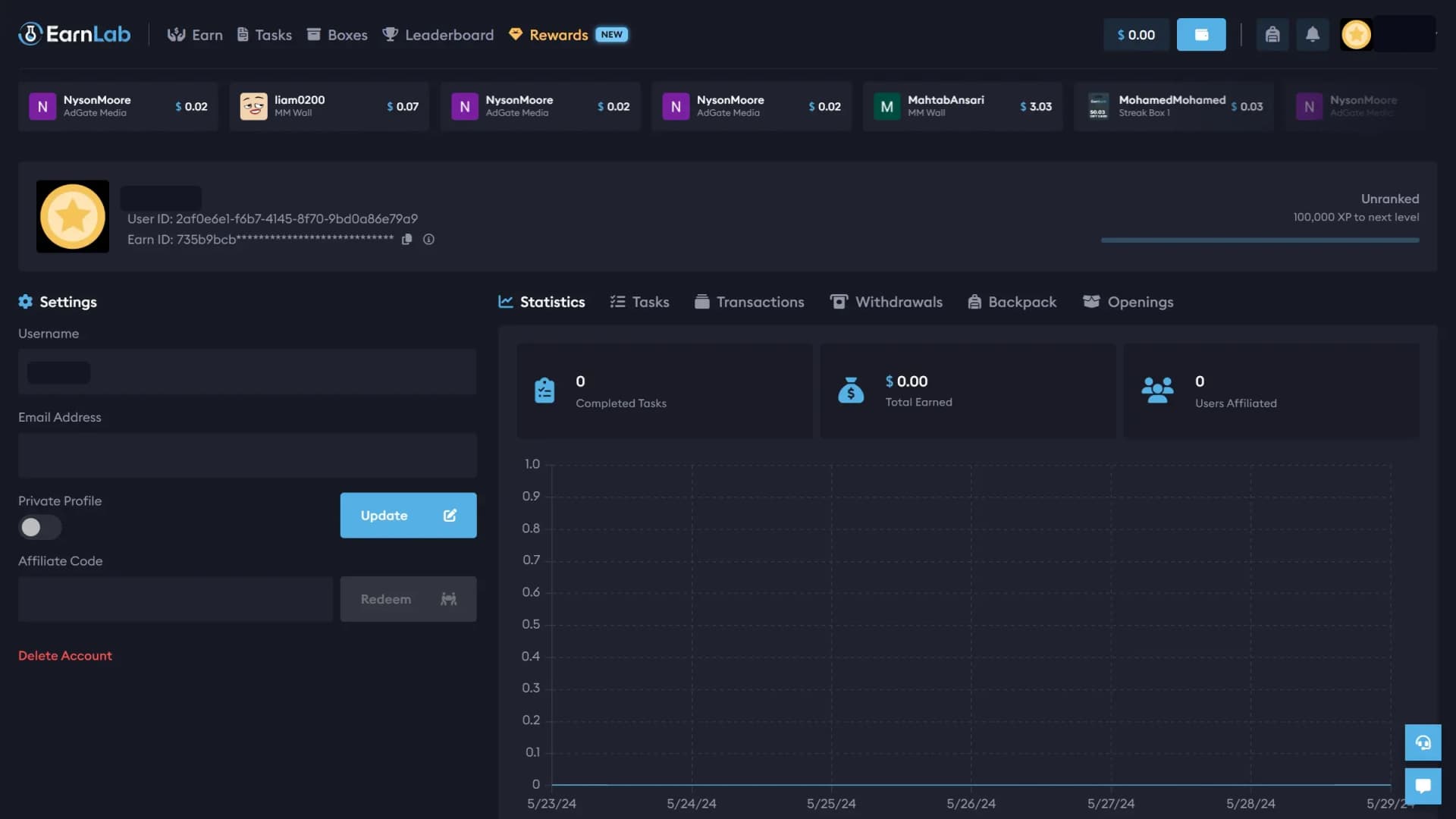Go to Tasks in top navigation
The width and height of the screenshot is (1456, 819).
(264, 35)
